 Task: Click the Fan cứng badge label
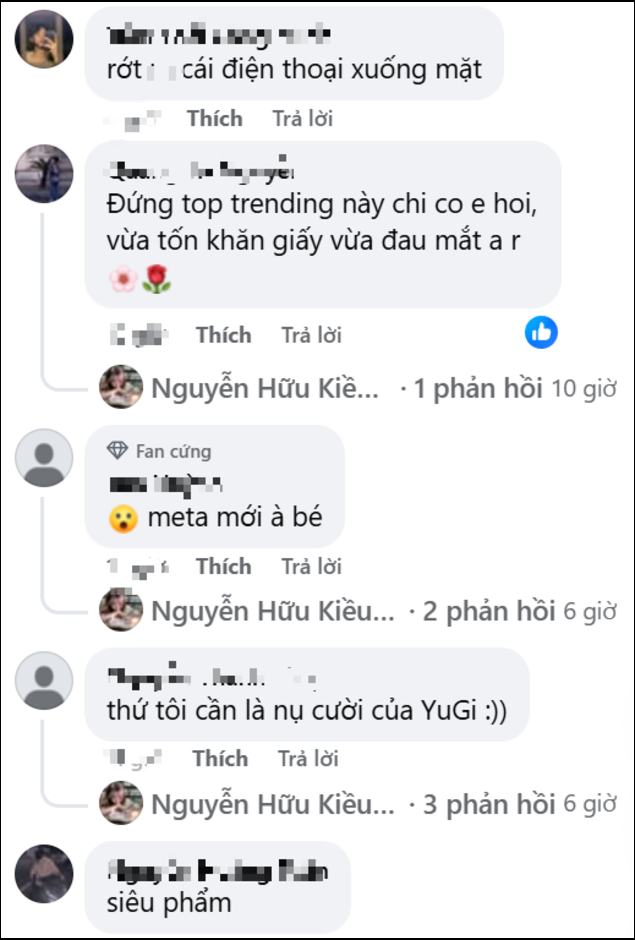pyautogui.click(x=173, y=451)
